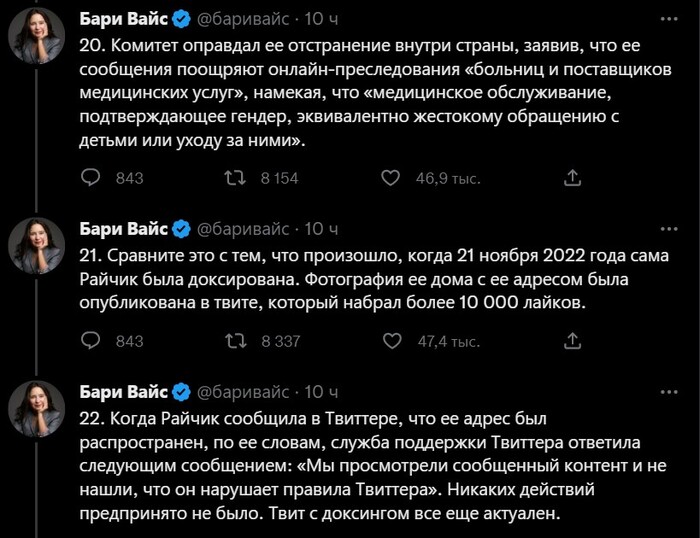Share tweet number 21 about doxxing
The width and height of the screenshot is (700, 538).
tap(572, 341)
